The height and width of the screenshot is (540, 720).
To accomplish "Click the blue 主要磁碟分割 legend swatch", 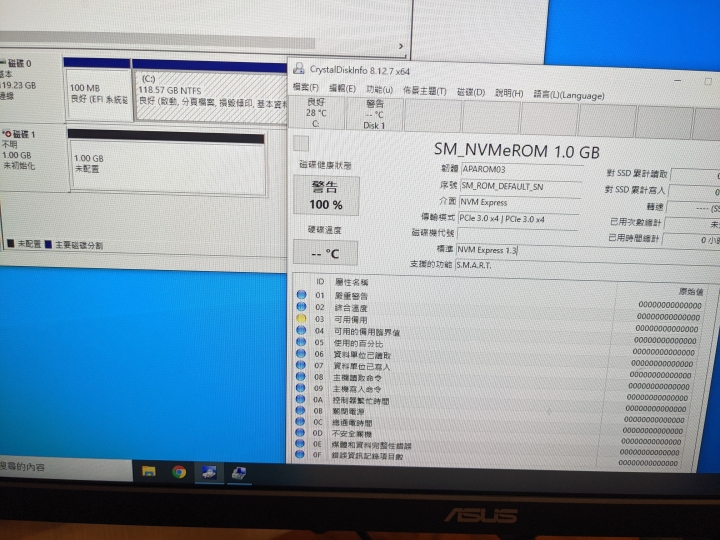I will [x=48, y=244].
